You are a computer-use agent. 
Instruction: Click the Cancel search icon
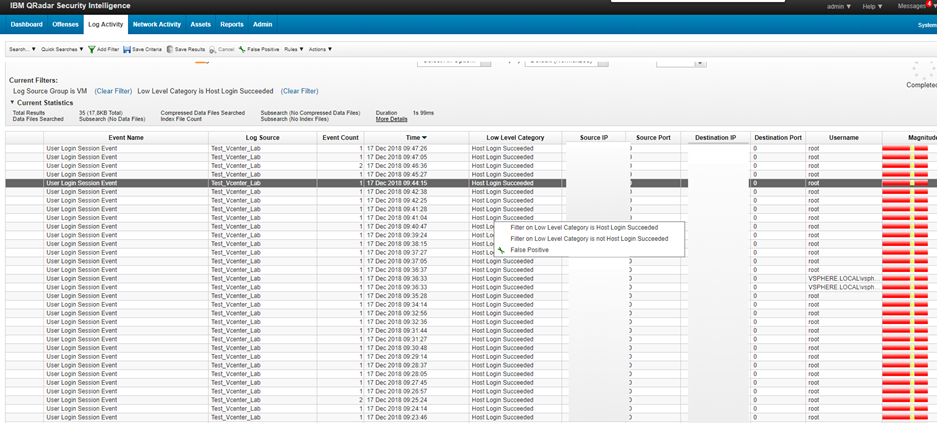pos(213,50)
